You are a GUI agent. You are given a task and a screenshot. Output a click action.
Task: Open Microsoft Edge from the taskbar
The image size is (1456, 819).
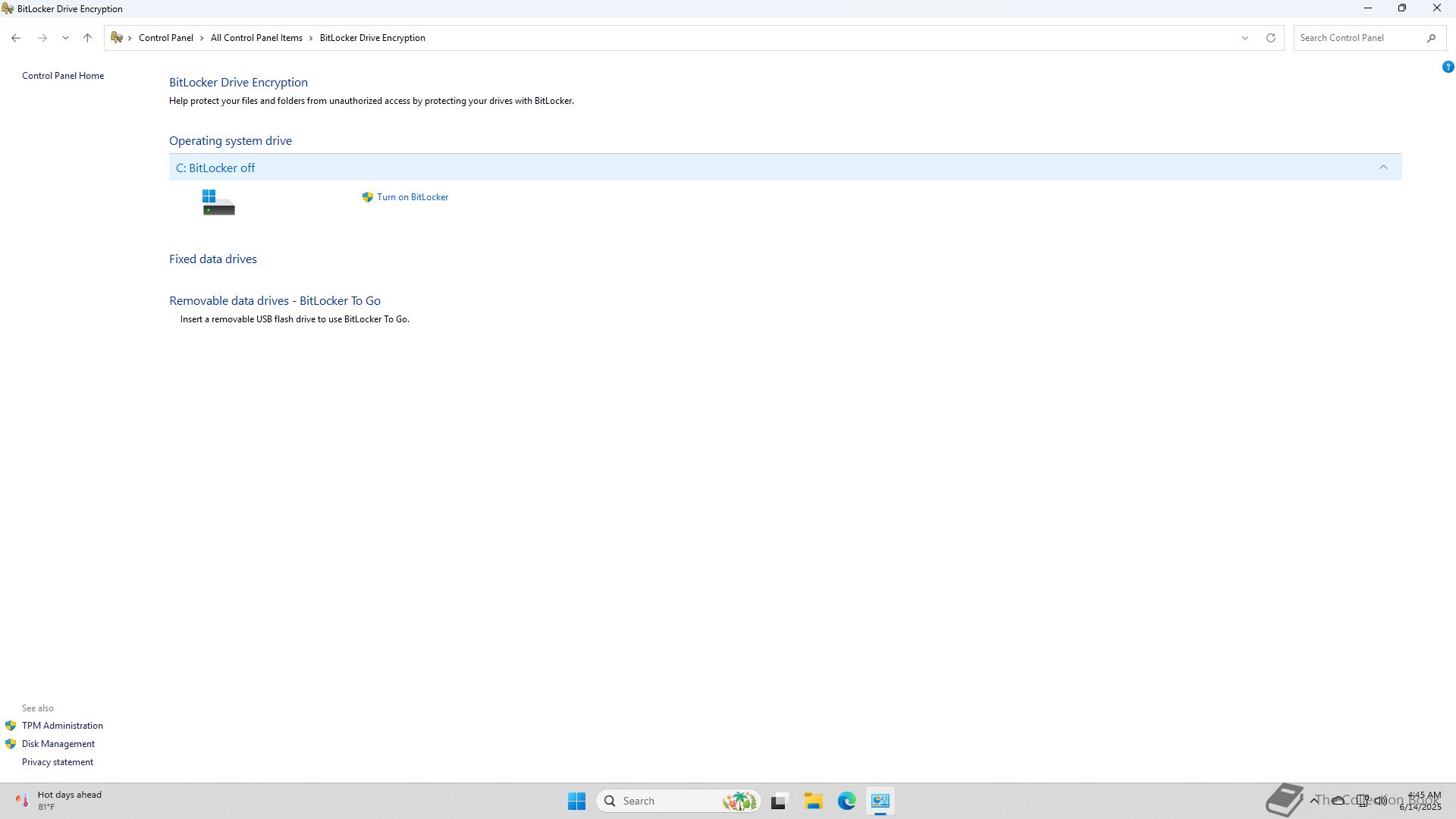point(846,801)
